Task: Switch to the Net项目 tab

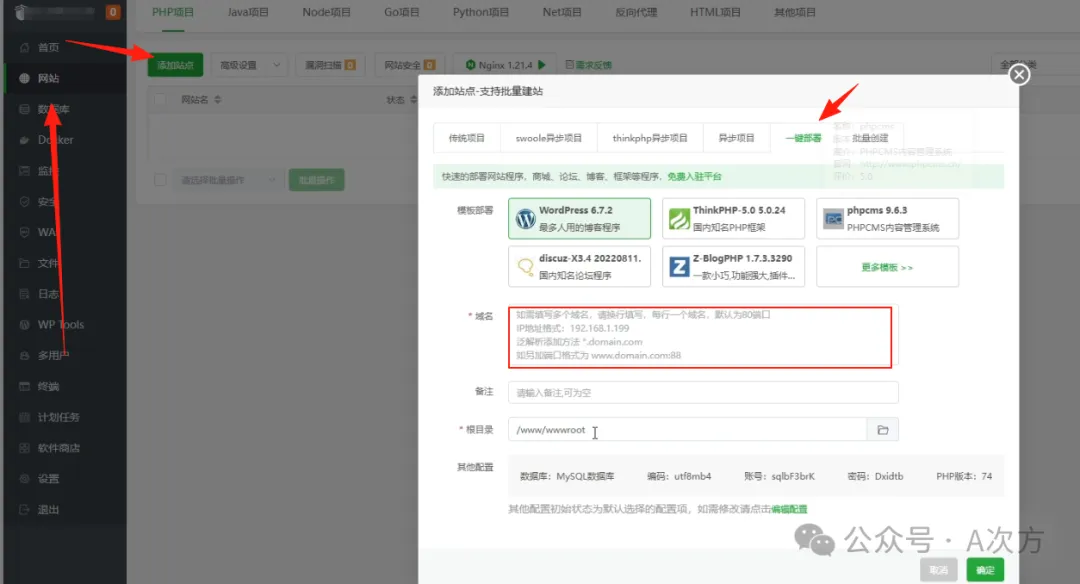Action: [x=562, y=12]
